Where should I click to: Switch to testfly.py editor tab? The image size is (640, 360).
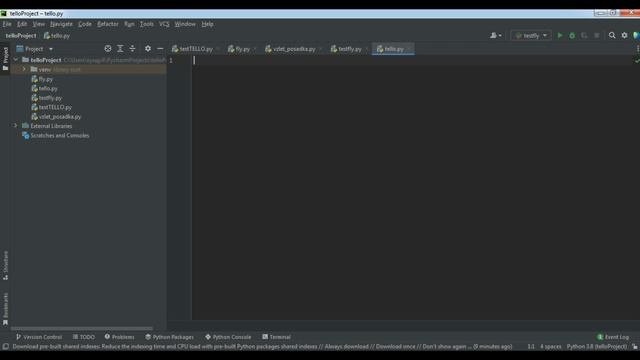pos(346,49)
